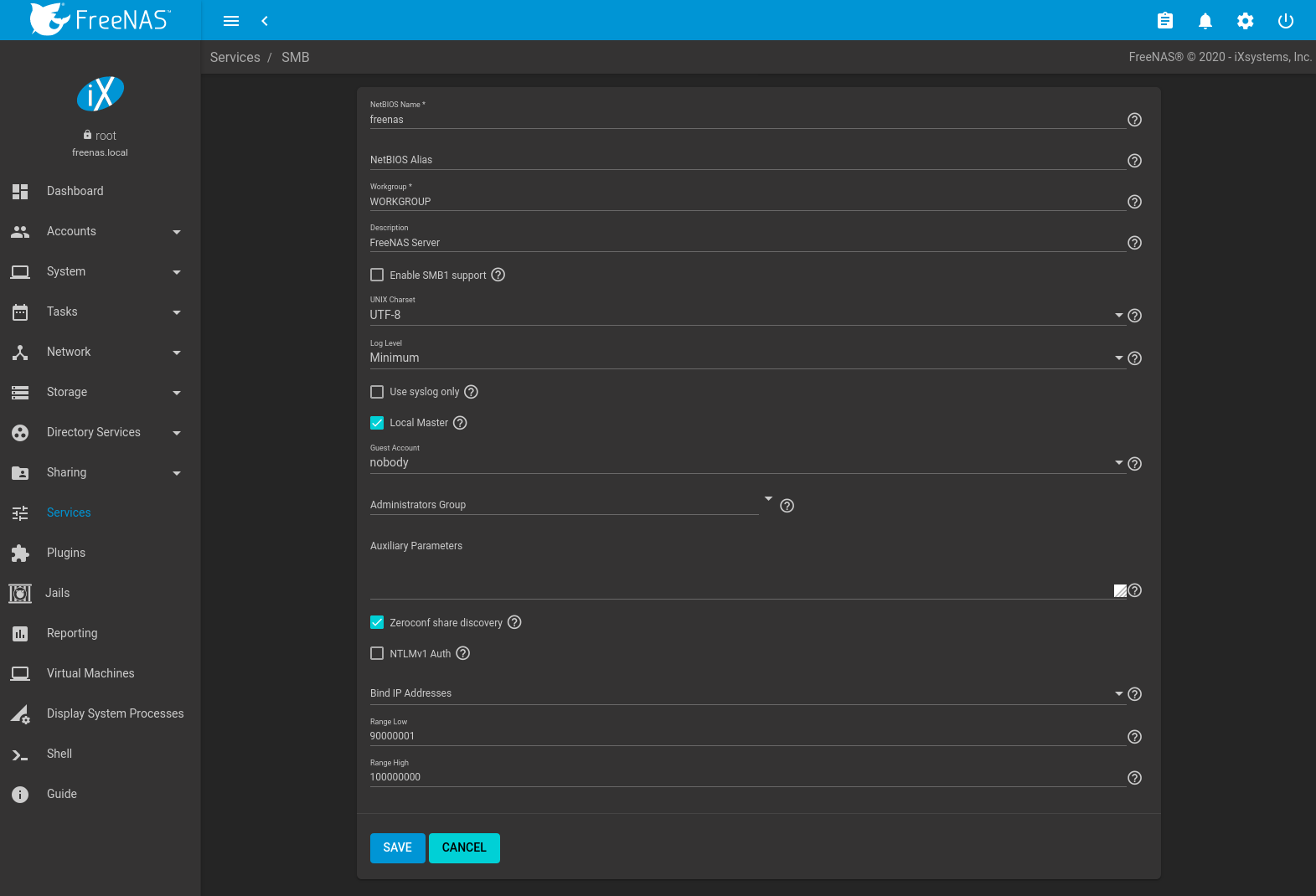
Task: Open the task manager clipboard icon
Action: [1164, 21]
